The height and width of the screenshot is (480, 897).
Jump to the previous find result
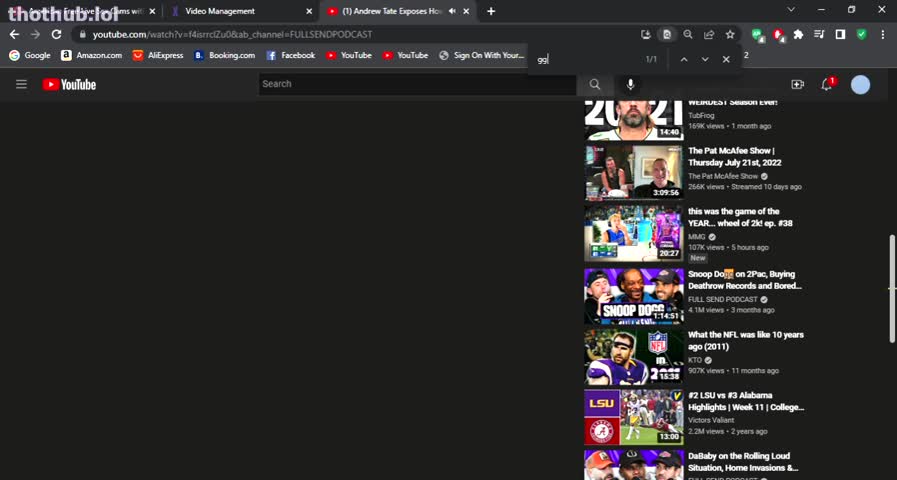[x=684, y=59]
